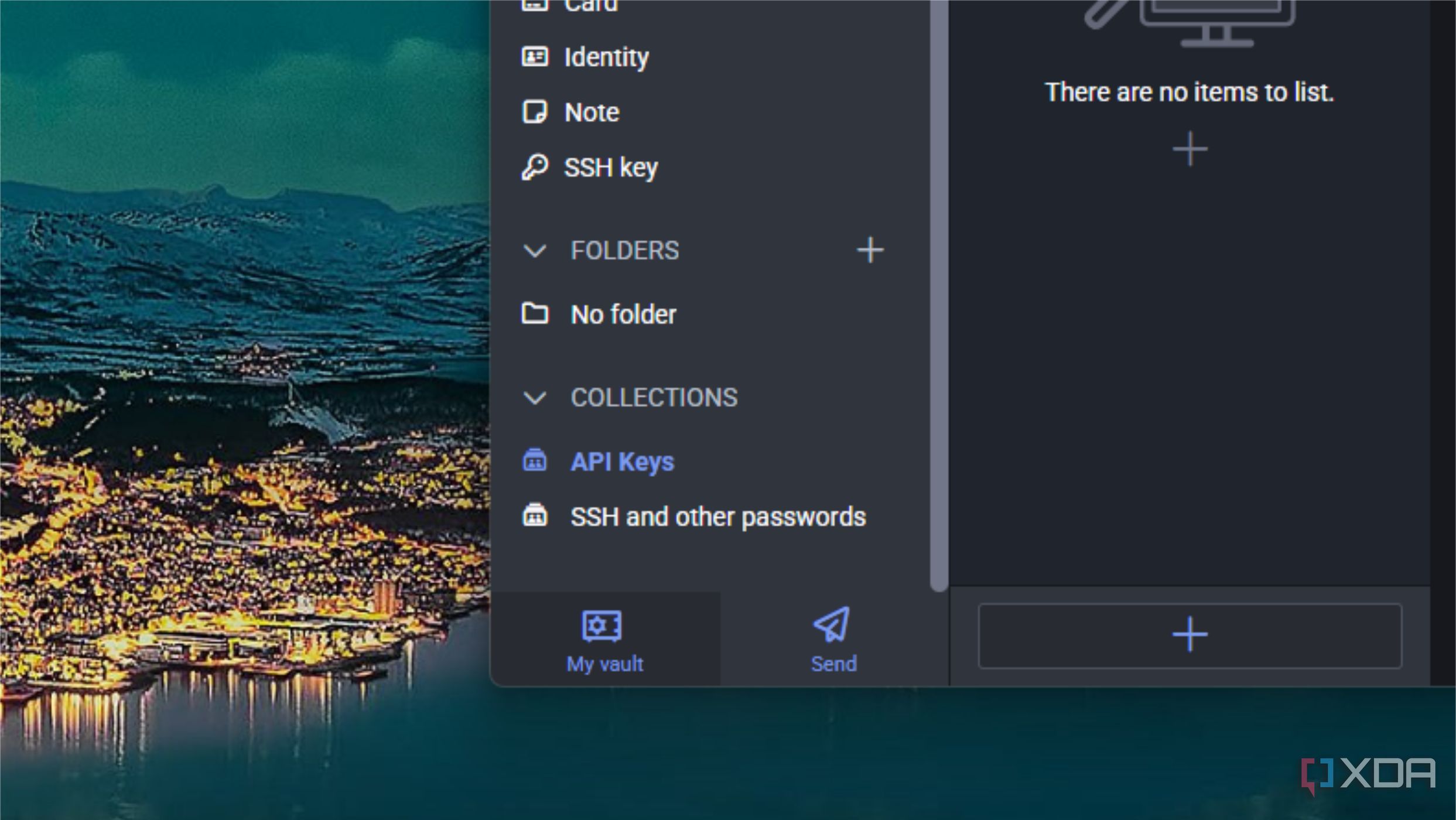Click the Note sticky icon
Screen dimensions: 1456x820
coord(535,112)
